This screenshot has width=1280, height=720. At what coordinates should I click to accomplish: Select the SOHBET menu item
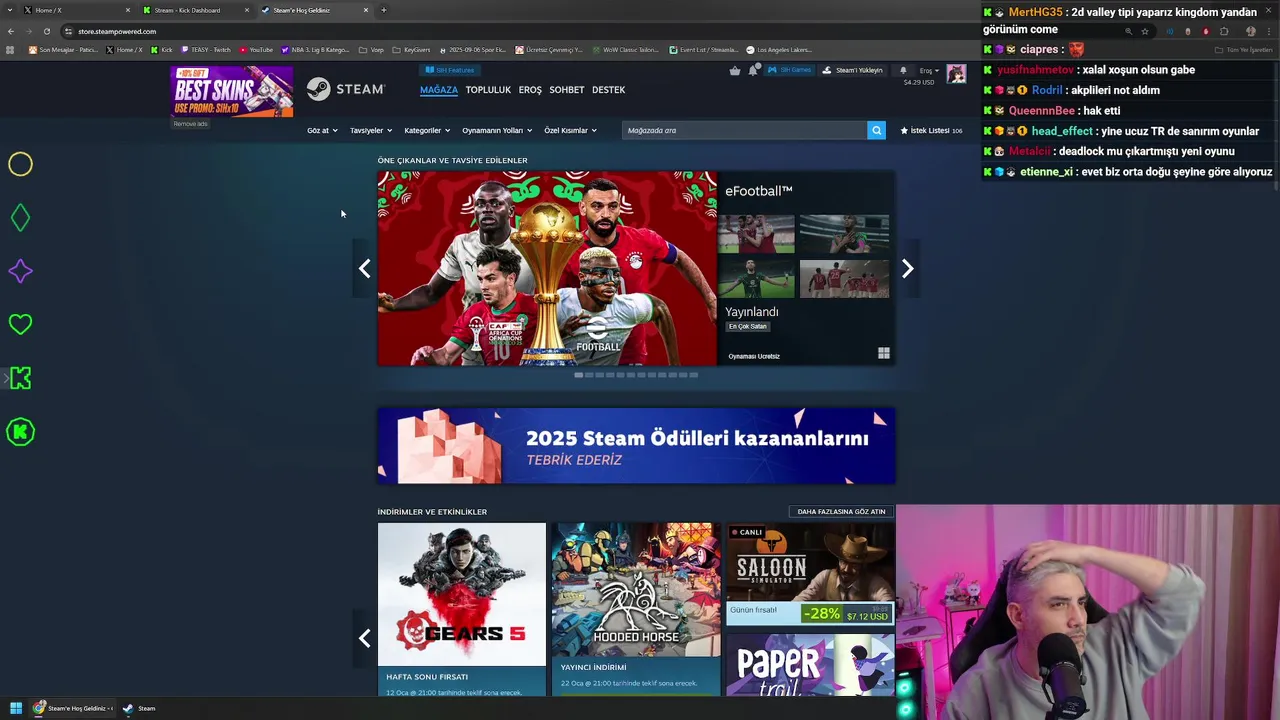566,90
